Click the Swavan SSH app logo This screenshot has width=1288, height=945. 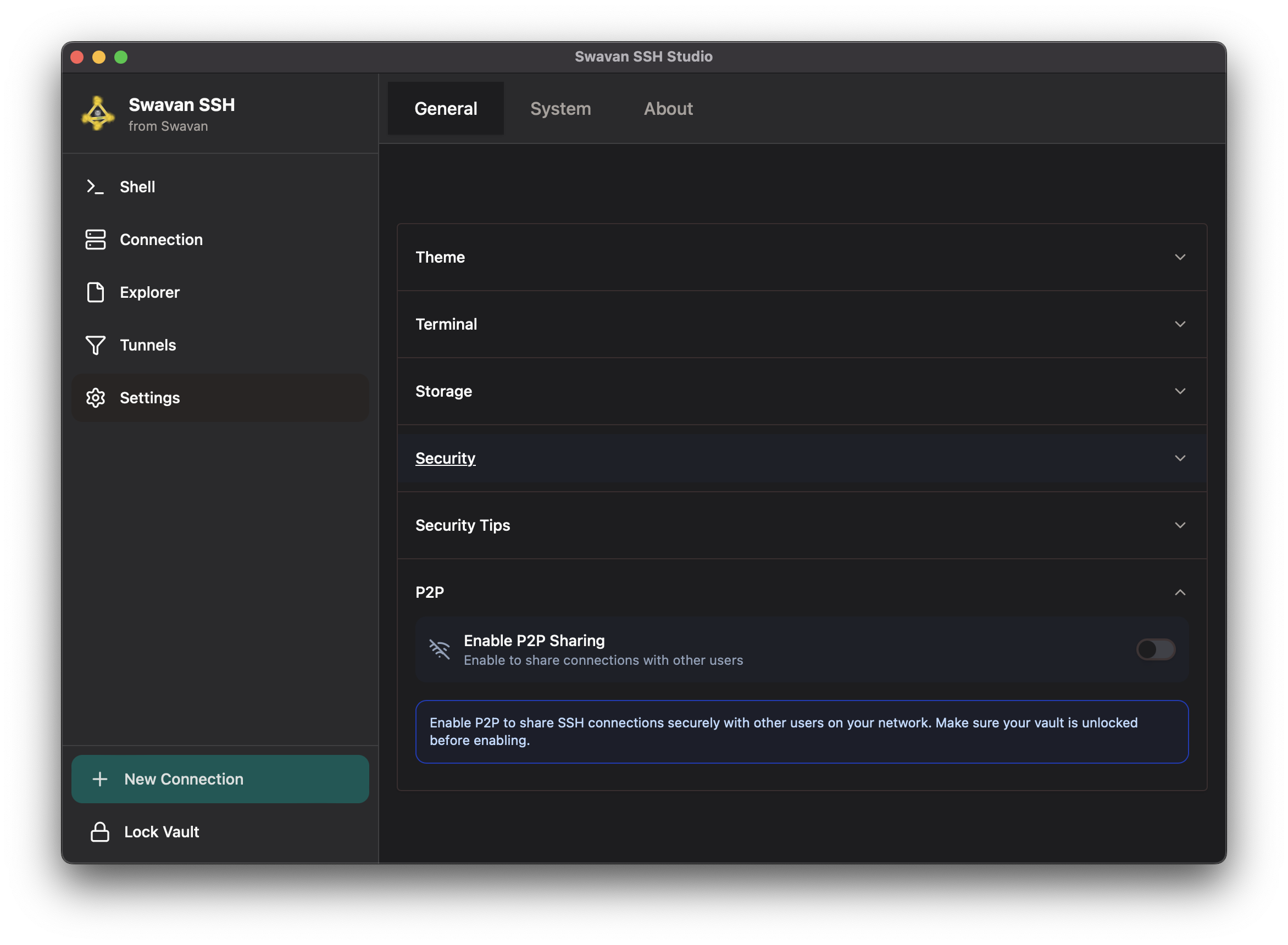(98, 114)
